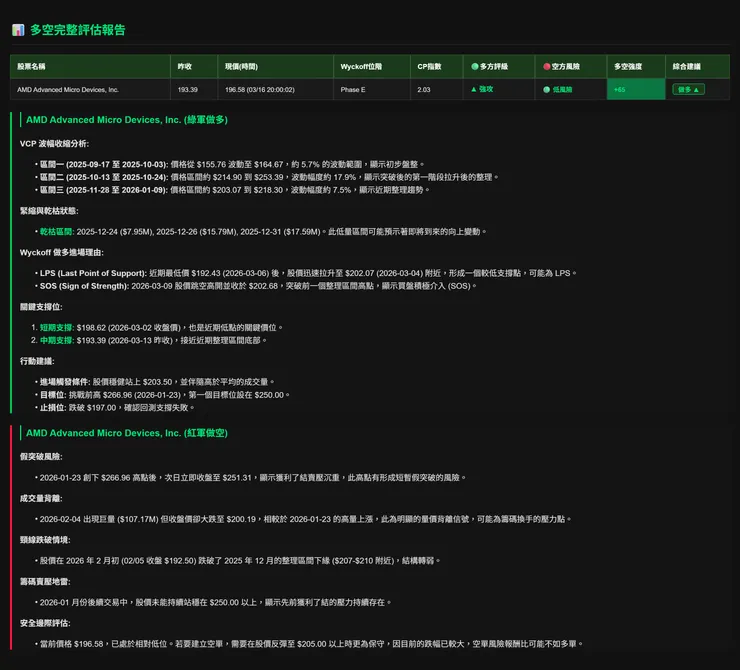Click the 做多 ▲ recommendation badge
This screenshot has width=740, height=670.
[x=688, y=89]
